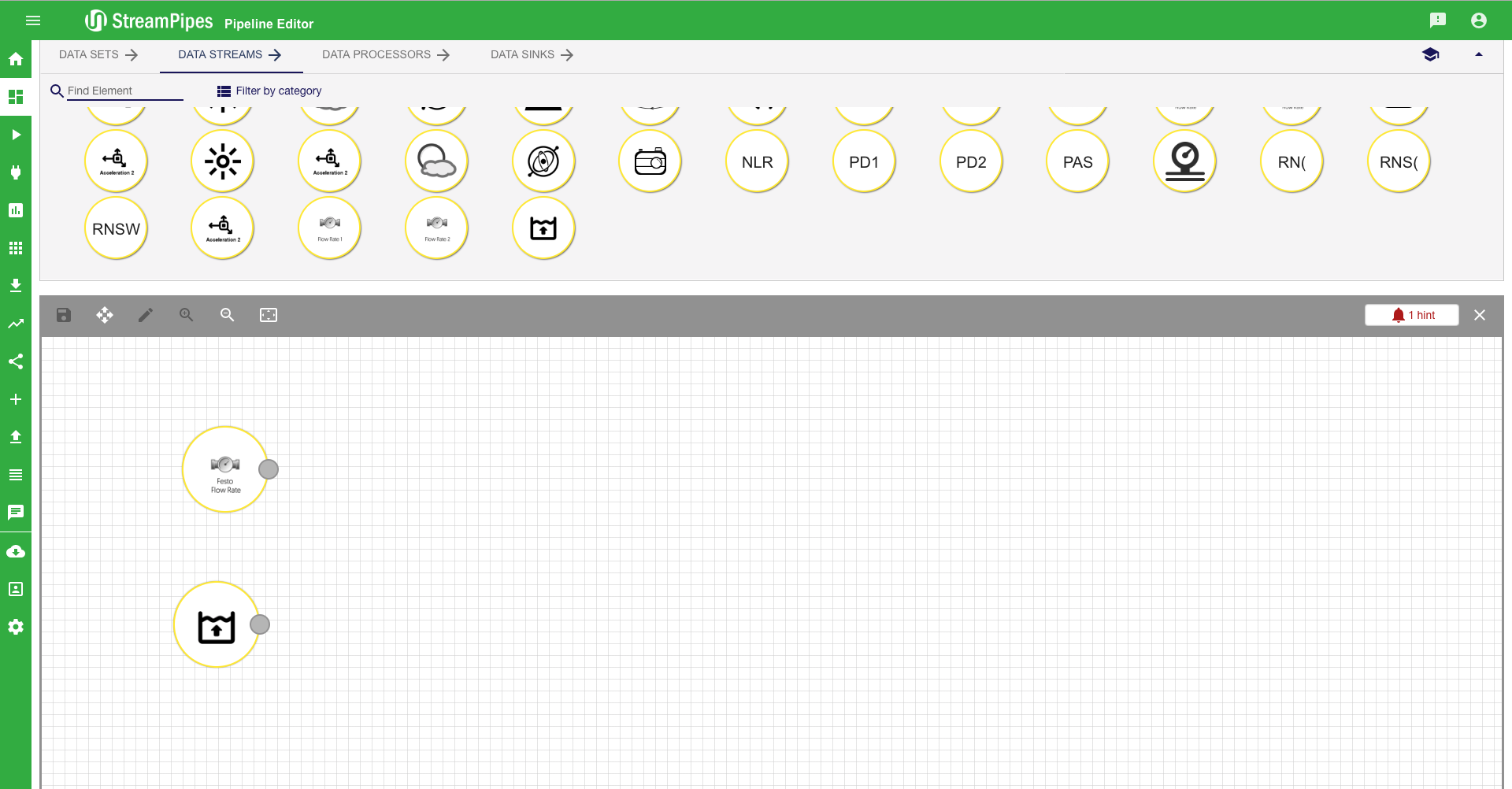Zoom out on the pipeline canvas
1512x789 pixels.
(228, 315)
